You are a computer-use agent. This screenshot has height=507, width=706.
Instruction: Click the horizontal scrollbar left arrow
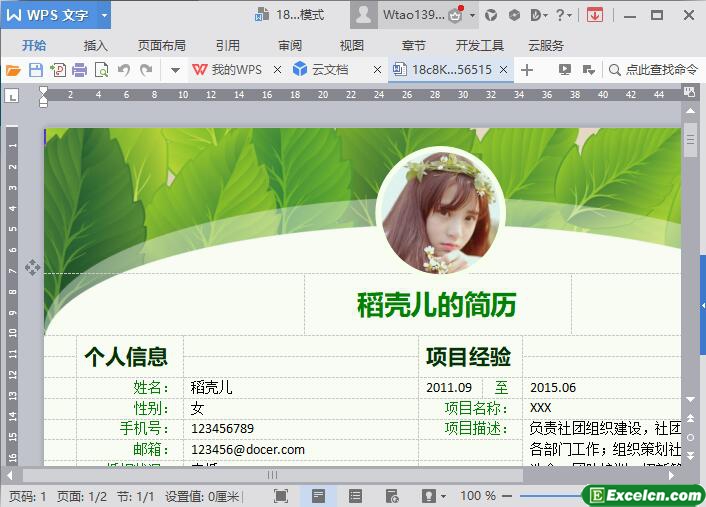pos(9,475)
